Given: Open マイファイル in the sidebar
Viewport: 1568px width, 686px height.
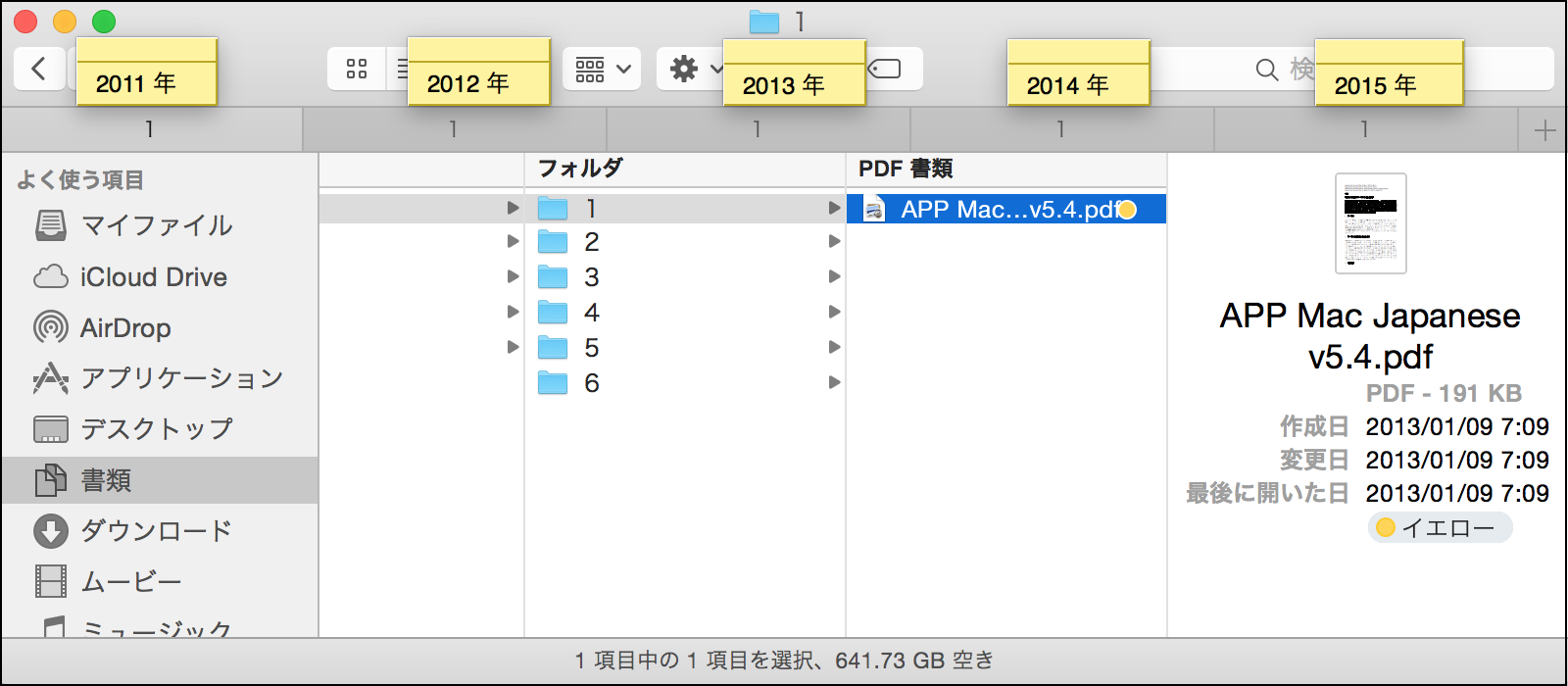Looking at the screenshot, I should tap(160, 225).
